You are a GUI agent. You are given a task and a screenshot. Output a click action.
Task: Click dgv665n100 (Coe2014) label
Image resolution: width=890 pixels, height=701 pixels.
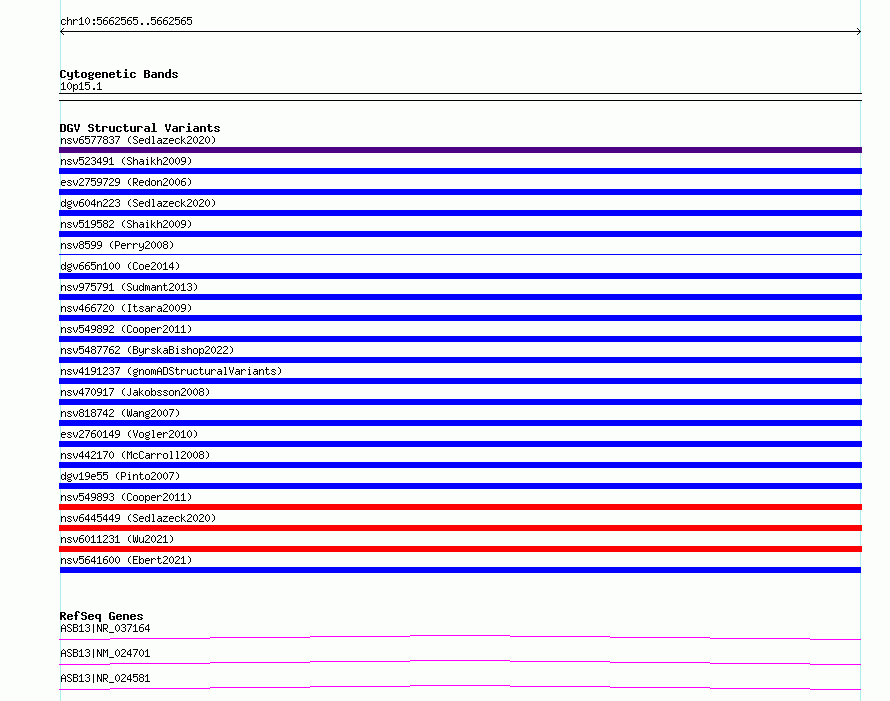[x=120, y=266]
